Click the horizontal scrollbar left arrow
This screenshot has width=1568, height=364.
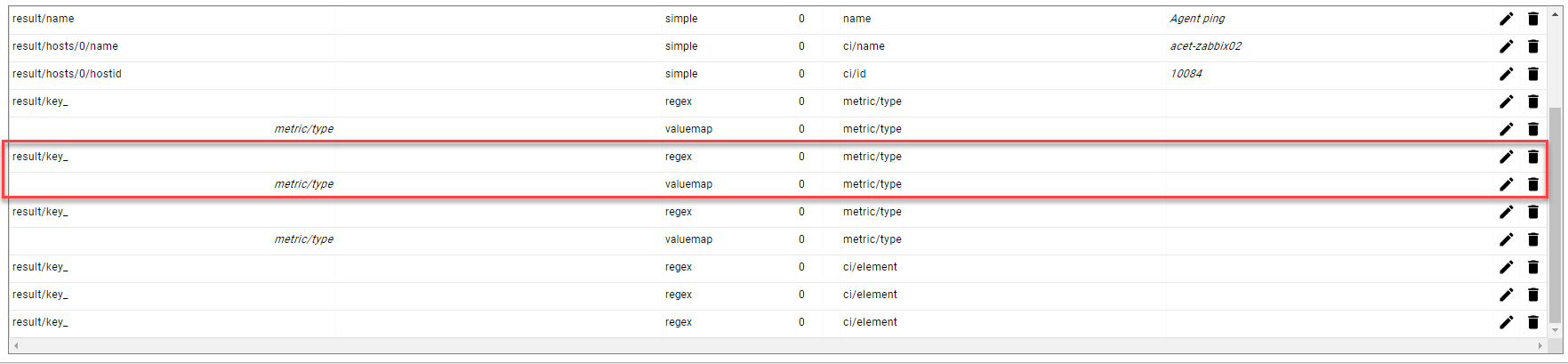tap(16, 345)
